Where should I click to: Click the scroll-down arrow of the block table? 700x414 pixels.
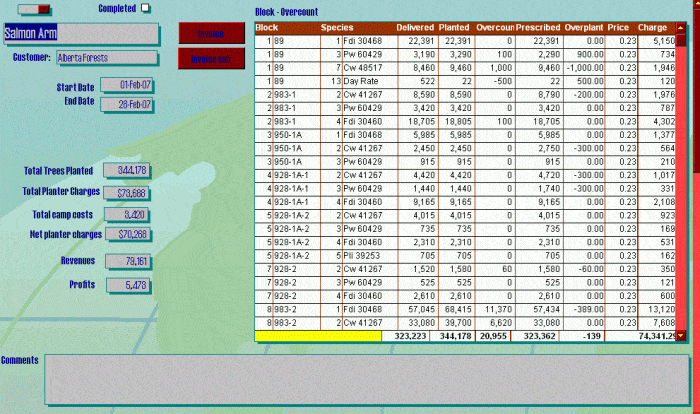tap(682, 336)
